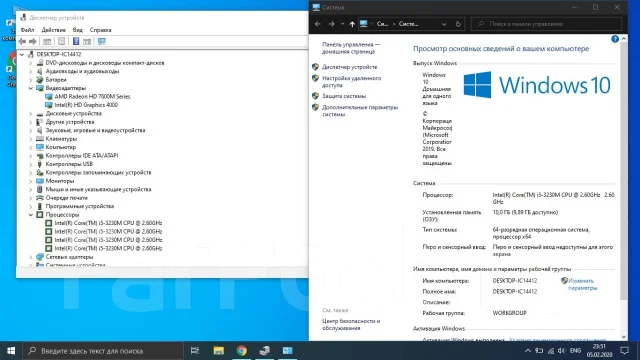
Task: Click the ENG language indicator
Action: pyautogui.click(x=576, y=351)
